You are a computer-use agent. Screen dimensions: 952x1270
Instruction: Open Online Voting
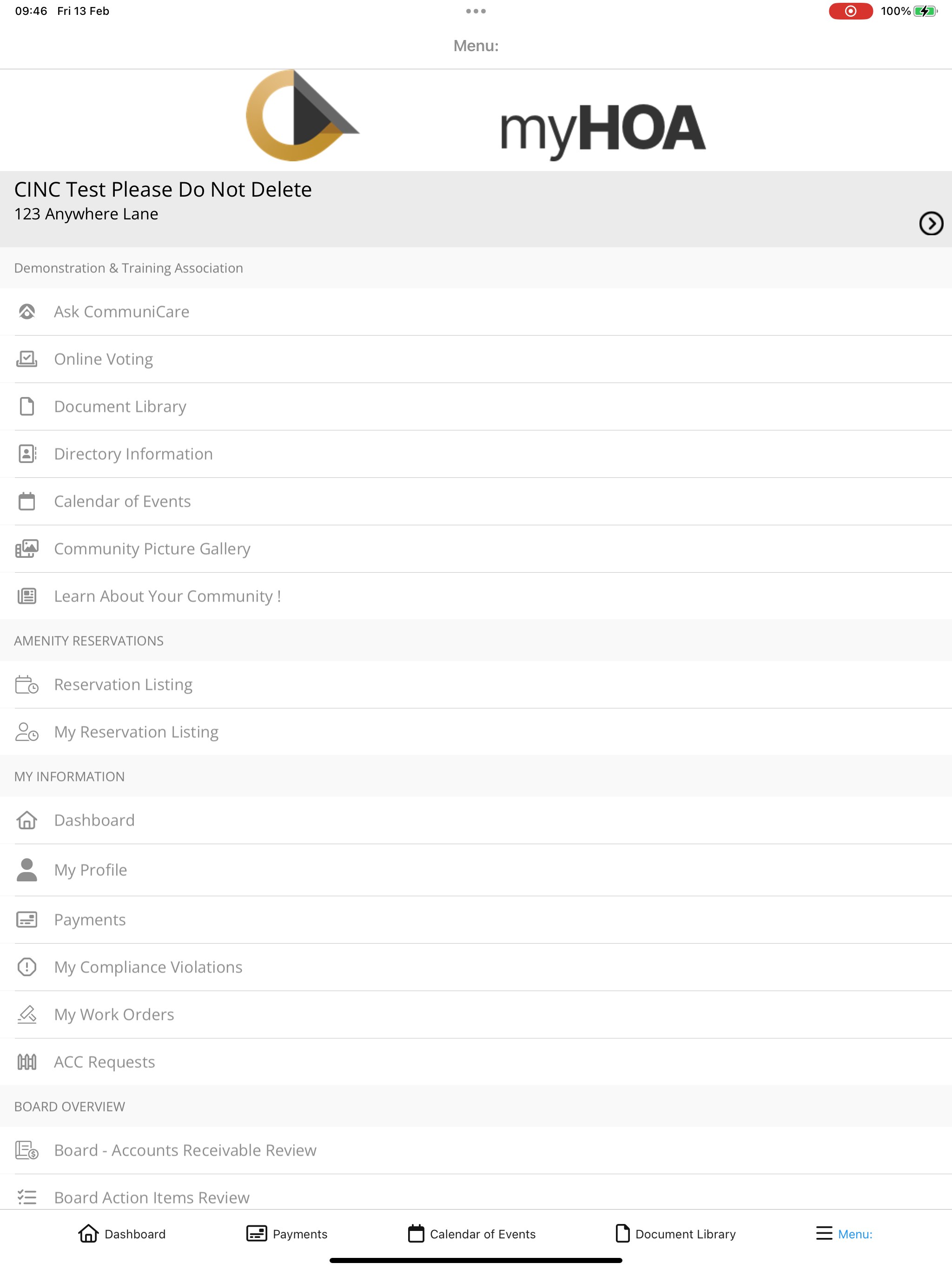(x=476, y=359)
